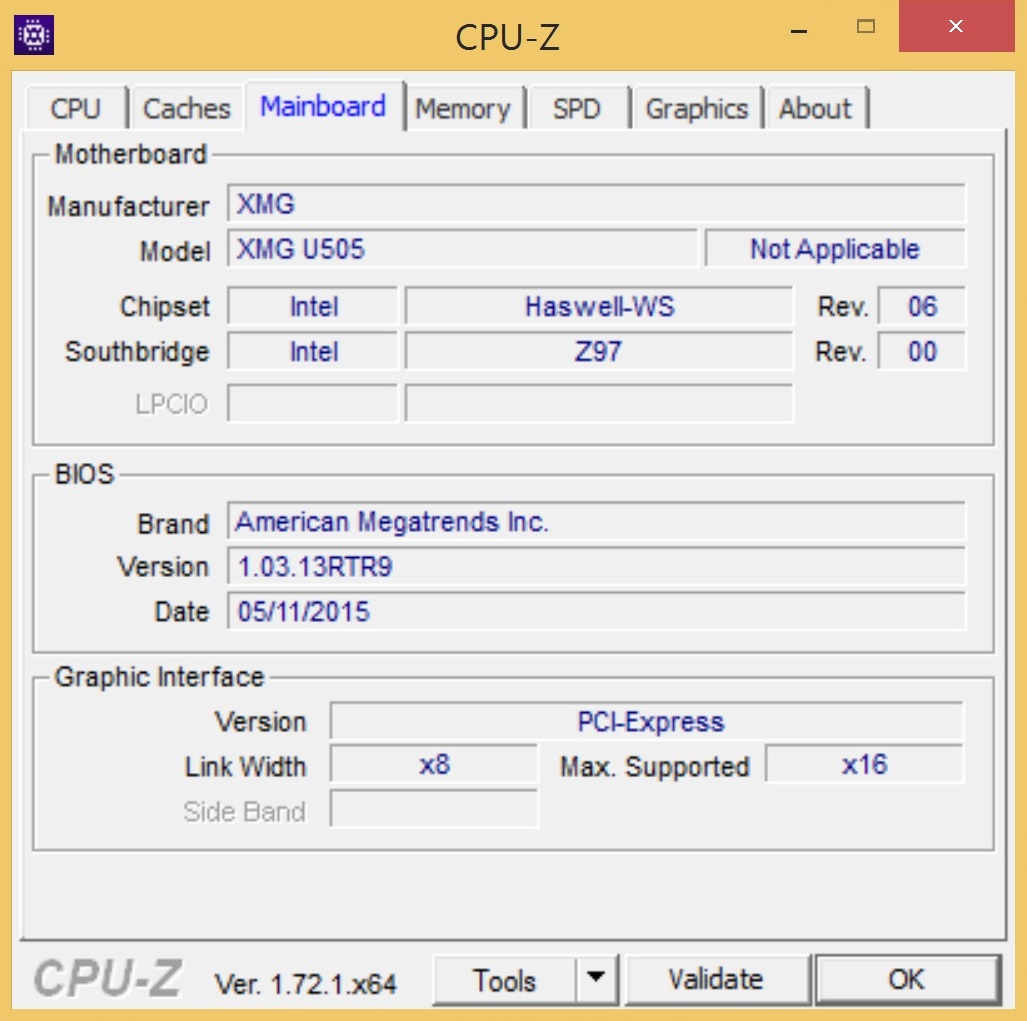
Task: Select the Model field XMG U505
Action: click(462, 248)
